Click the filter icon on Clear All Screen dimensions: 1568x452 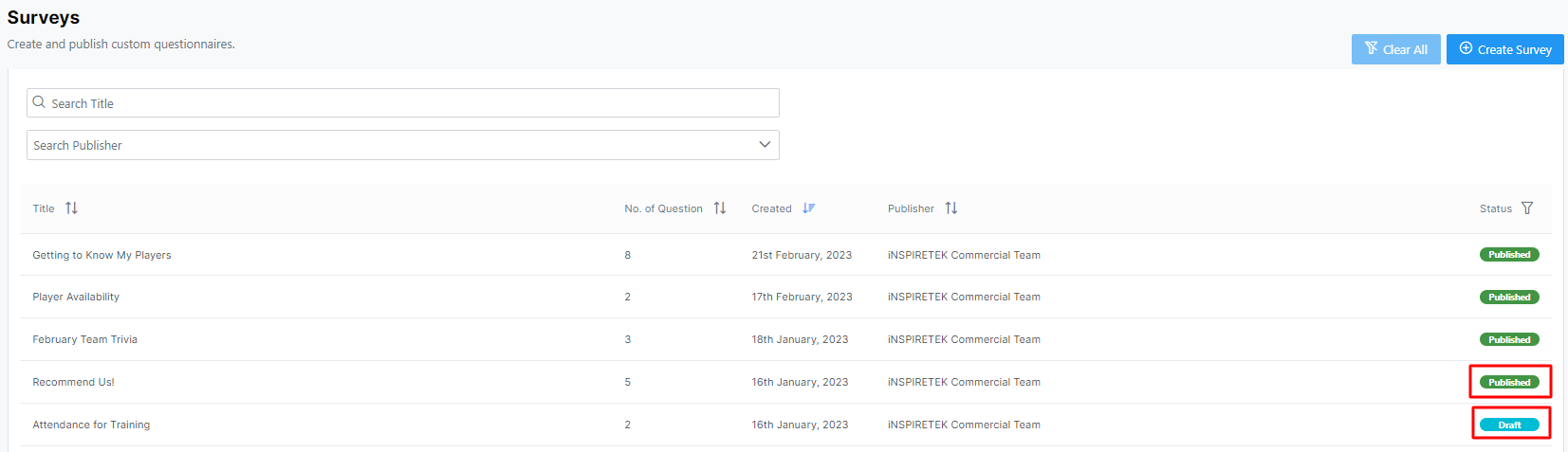pos(1371,48)
